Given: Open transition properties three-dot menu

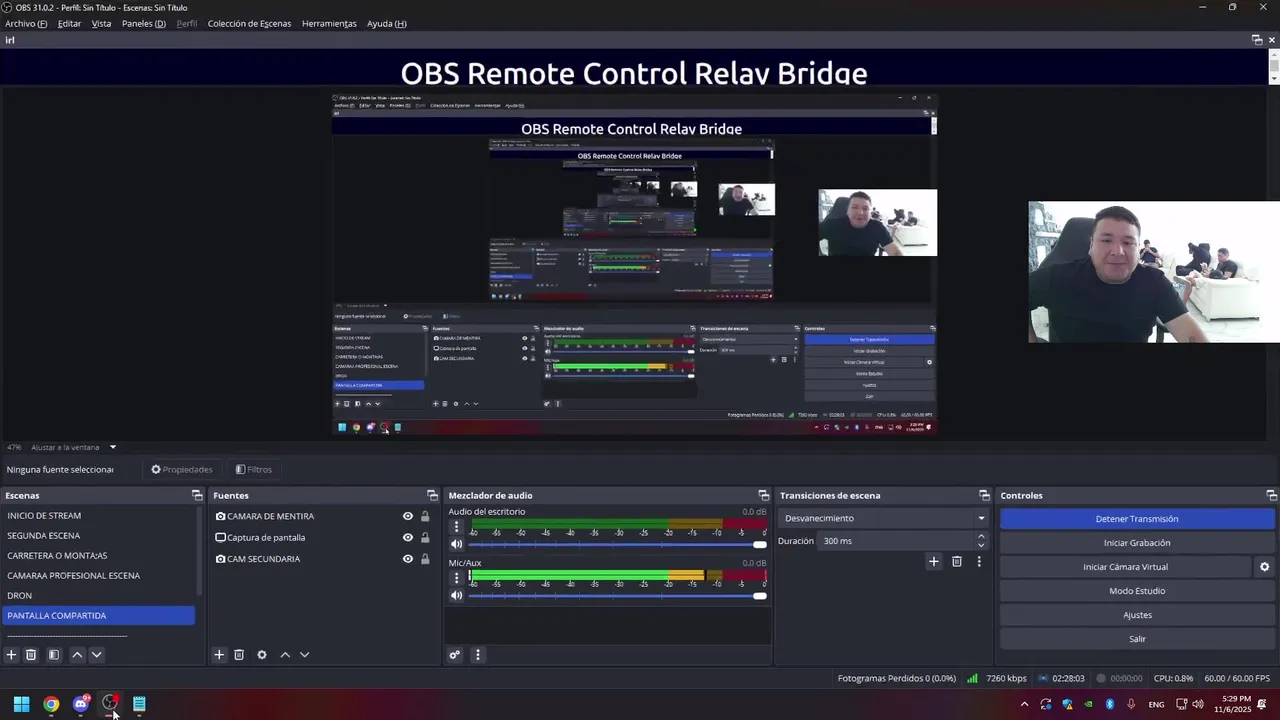Looking at the screenshot, I should 979,562.
